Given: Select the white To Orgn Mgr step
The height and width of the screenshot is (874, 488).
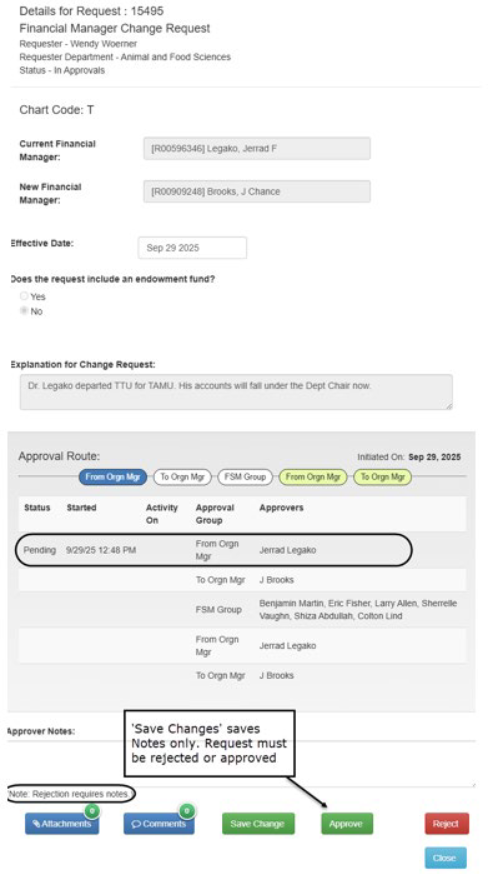Looking at the screenshot, I should pyautogui.click(x=183, y=477).
